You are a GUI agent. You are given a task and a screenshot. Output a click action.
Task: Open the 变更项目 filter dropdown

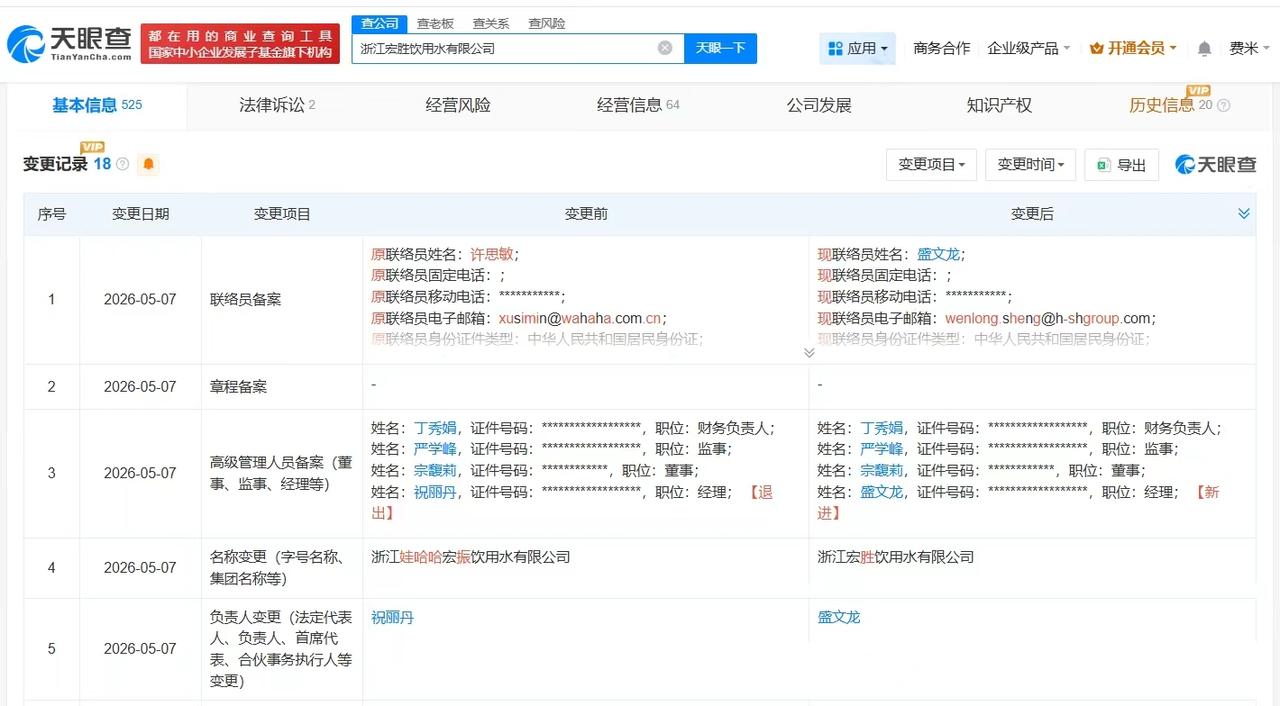point(931,165)
